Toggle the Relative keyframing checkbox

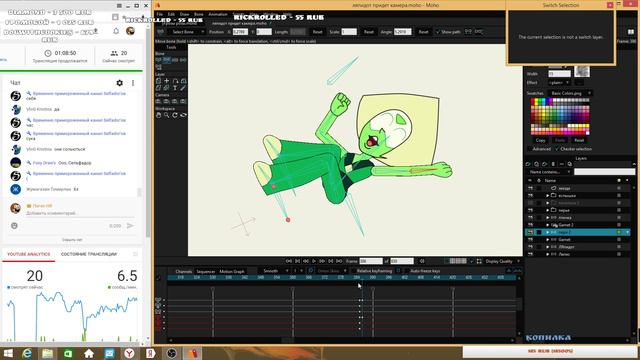353,271
